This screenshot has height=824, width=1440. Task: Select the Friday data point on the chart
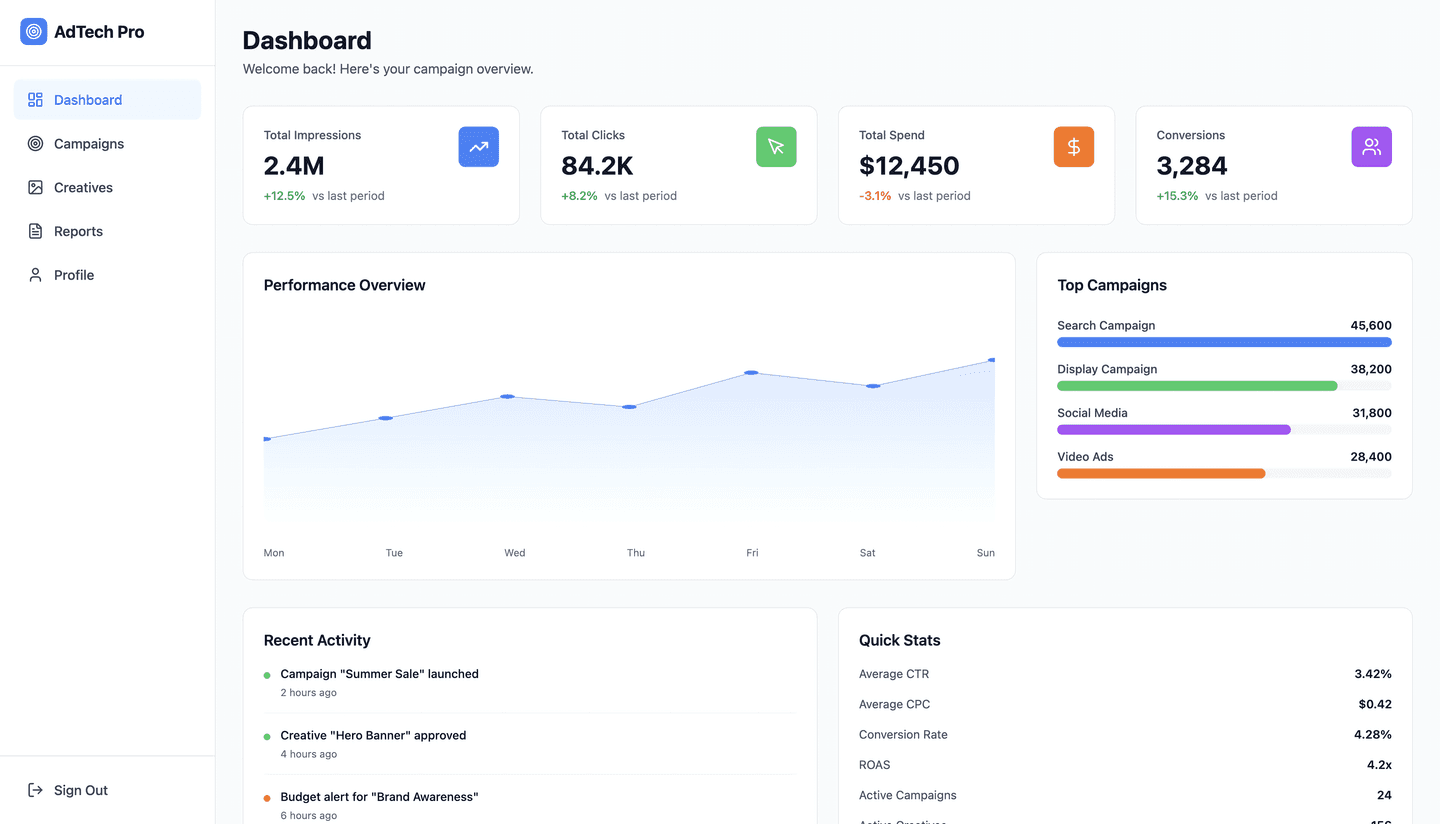click(x=751, y=373)
